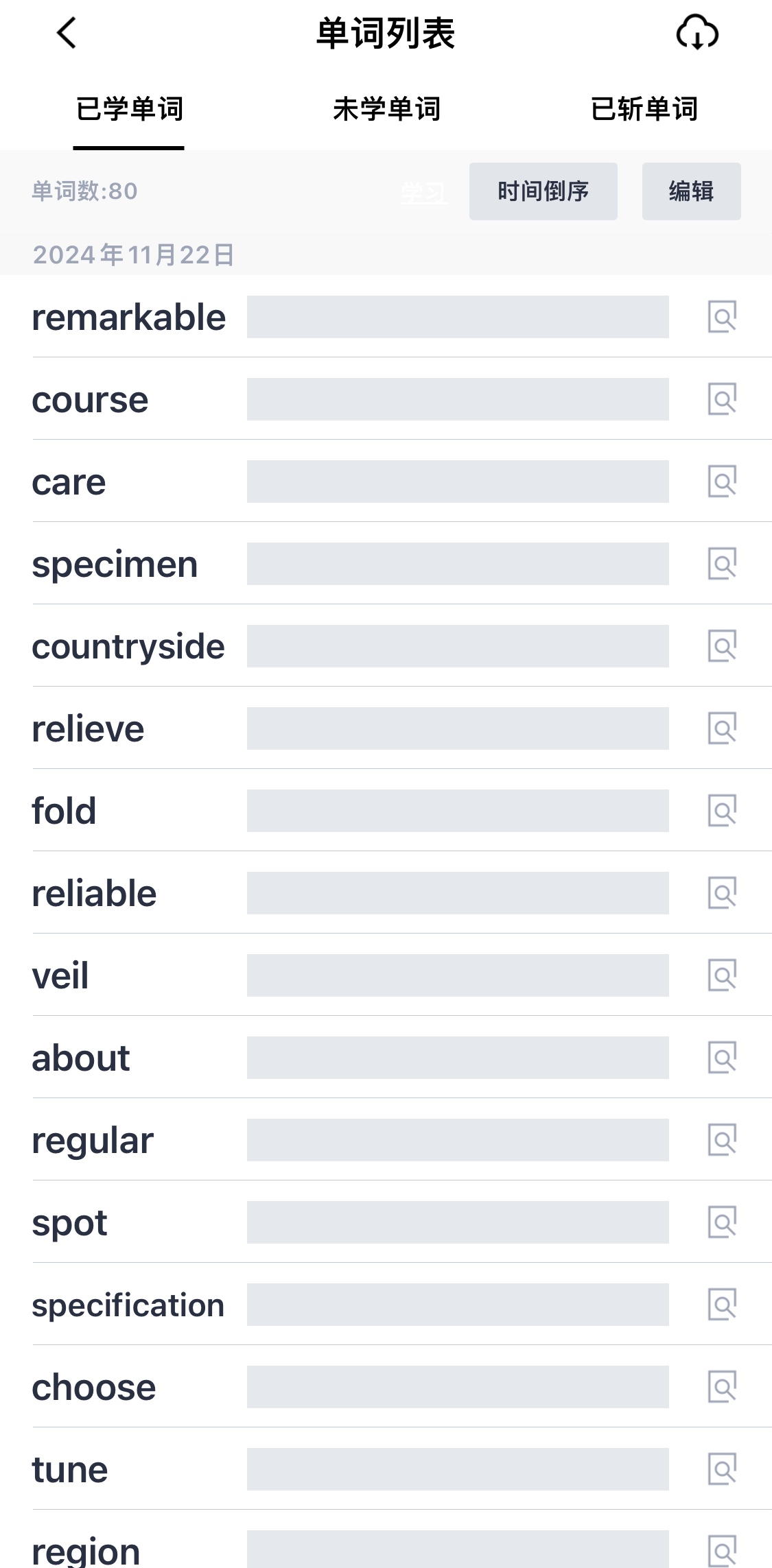Viewport: 772px width, 1568px height.
Task: Open lookup icon for veil
Action: [x=722, y=975]
